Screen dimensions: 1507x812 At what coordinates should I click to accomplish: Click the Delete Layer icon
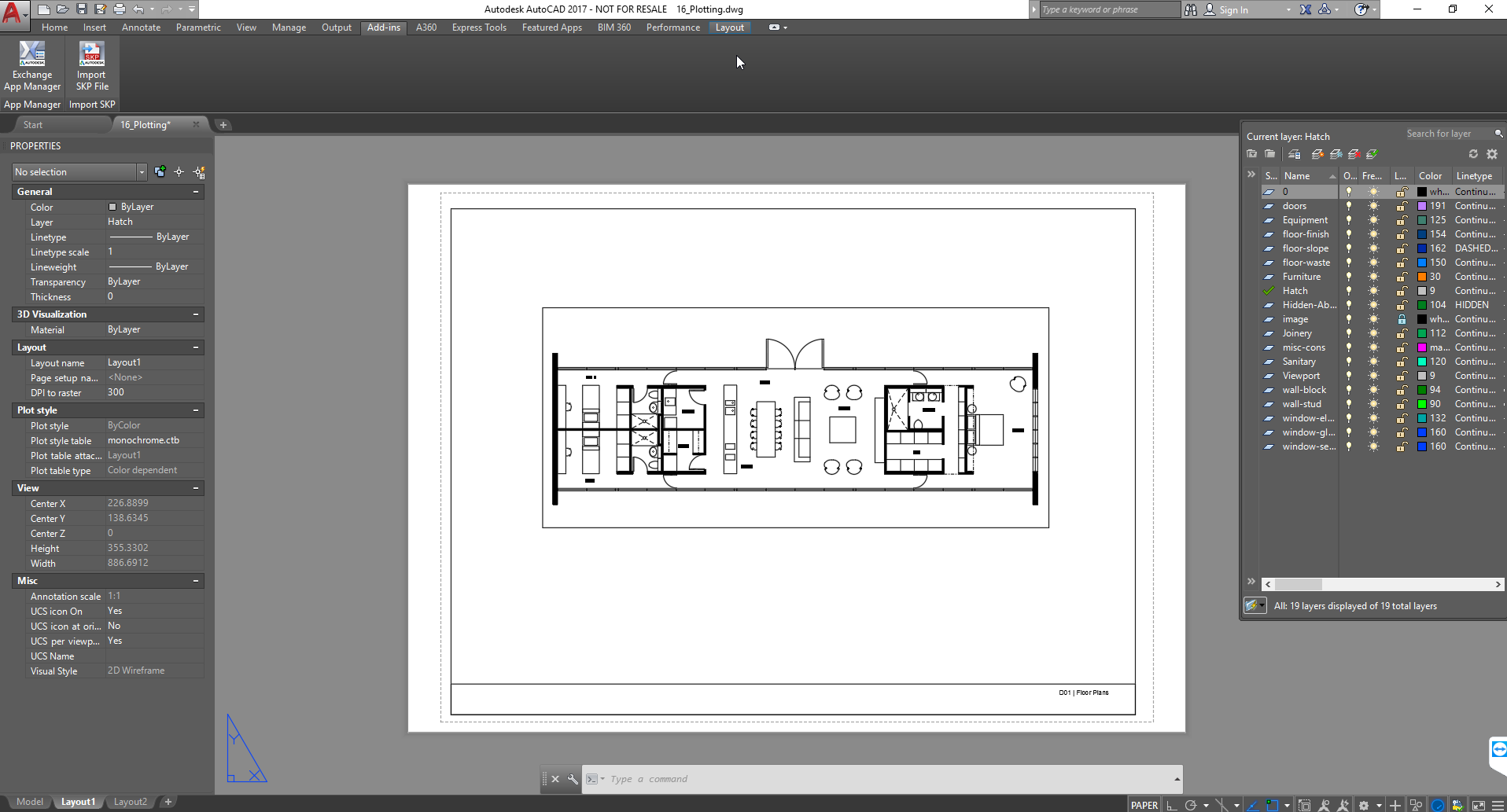tap(1354, 154)
